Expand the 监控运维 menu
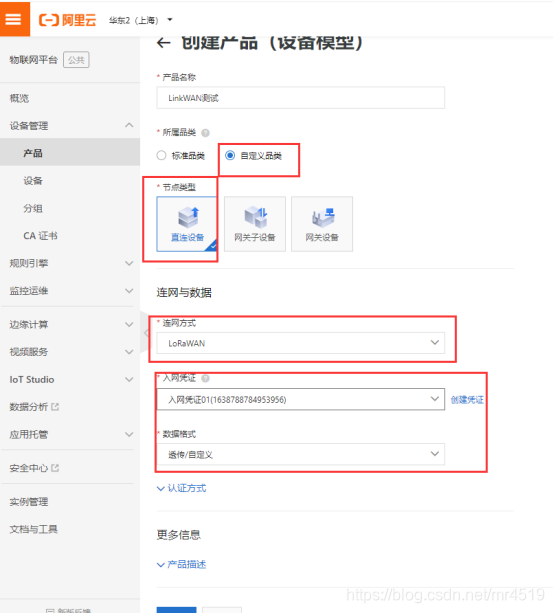The image size is (554, 613). 70,290
